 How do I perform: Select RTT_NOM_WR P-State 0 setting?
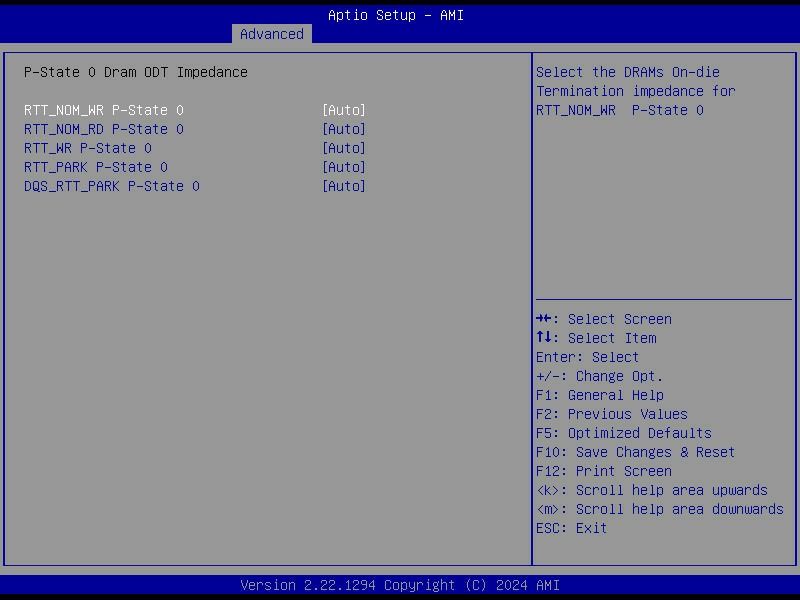tap(104, 110)
